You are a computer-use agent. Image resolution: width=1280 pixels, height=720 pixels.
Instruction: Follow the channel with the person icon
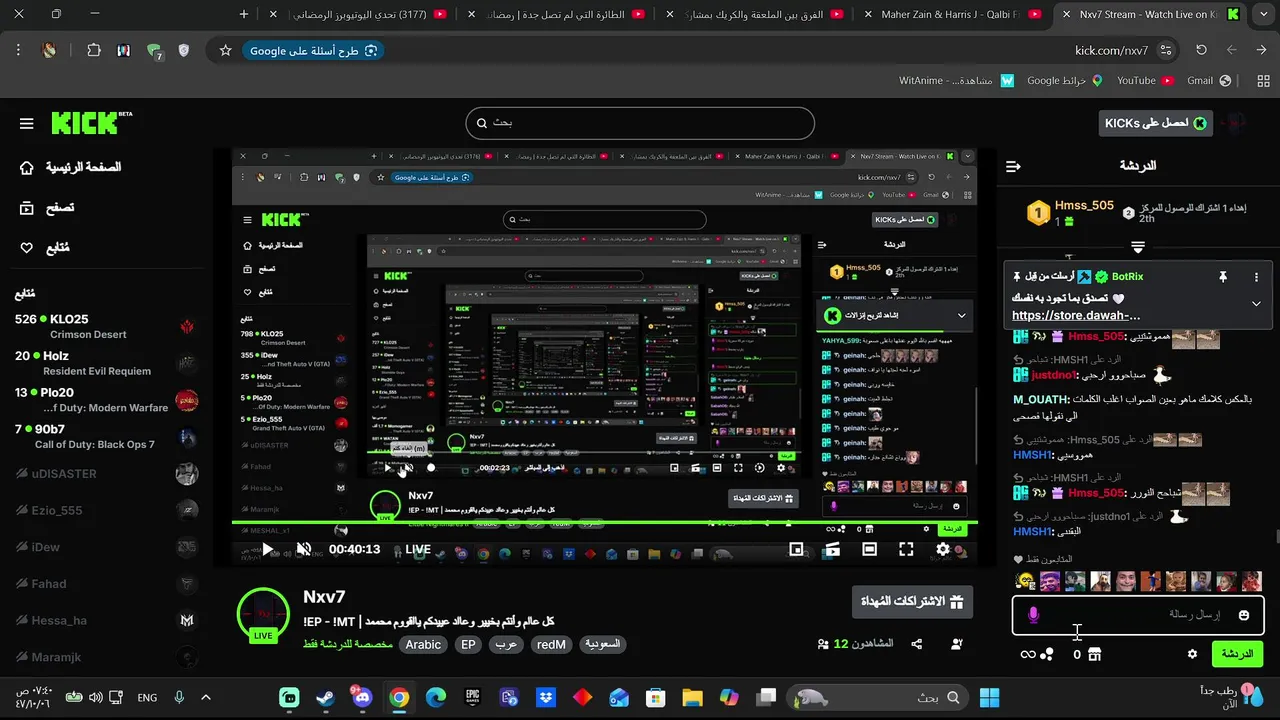(957, 645)
